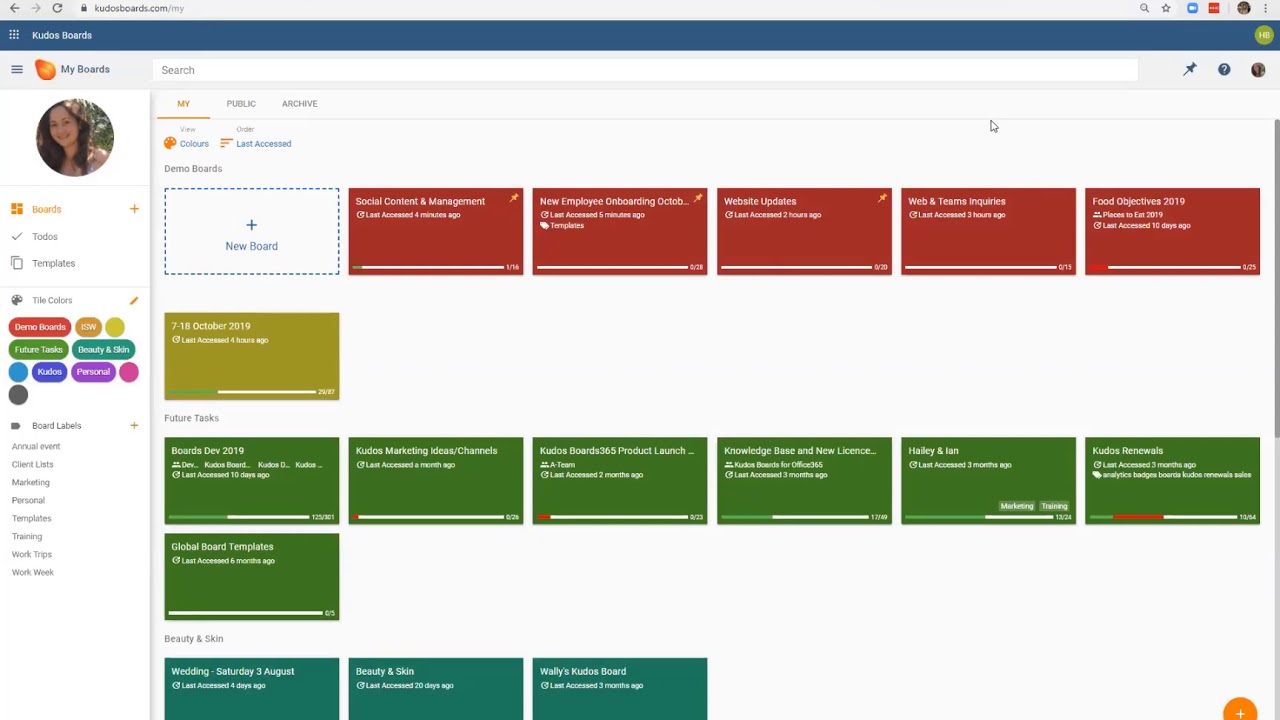Open the Kudos Renewals board
The height and width of the screenshot is (720, 1280).
(x=1172, y=480)
